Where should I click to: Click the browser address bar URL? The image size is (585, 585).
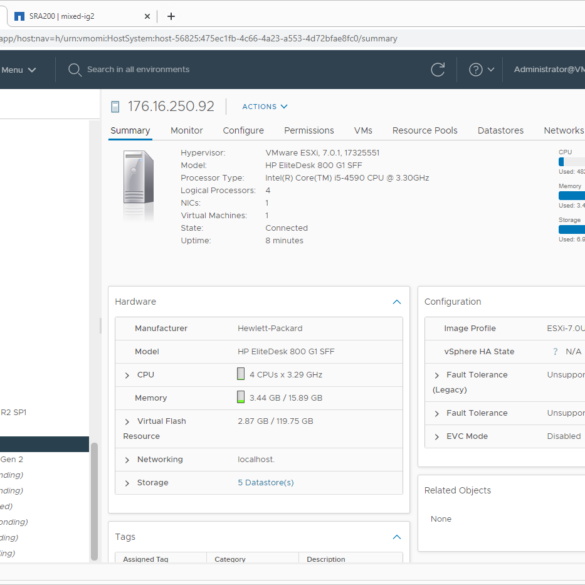pos(198,38)
